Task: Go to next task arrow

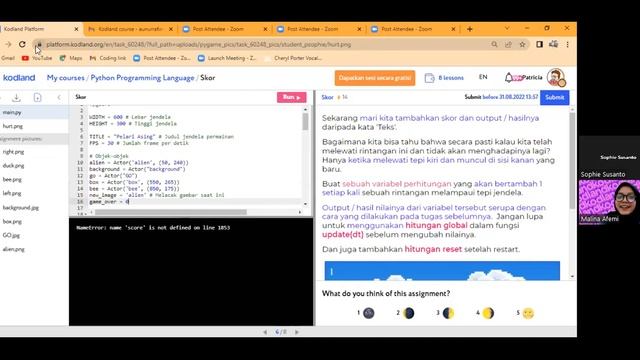Action: pos(297,332)
